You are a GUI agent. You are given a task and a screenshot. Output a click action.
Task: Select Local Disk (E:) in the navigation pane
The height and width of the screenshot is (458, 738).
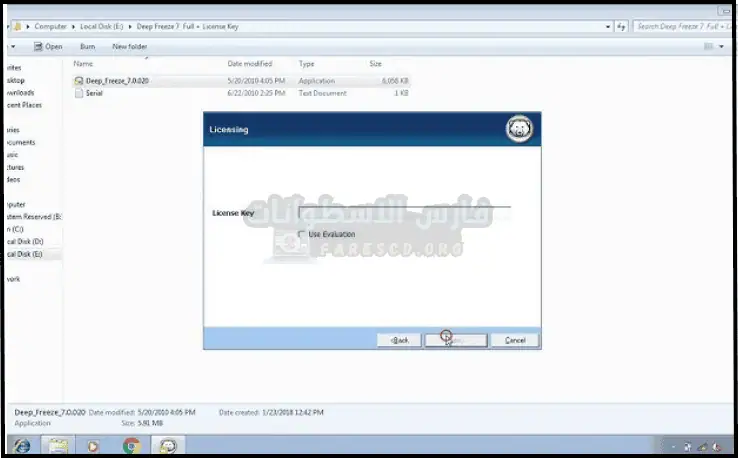[26, 254]
